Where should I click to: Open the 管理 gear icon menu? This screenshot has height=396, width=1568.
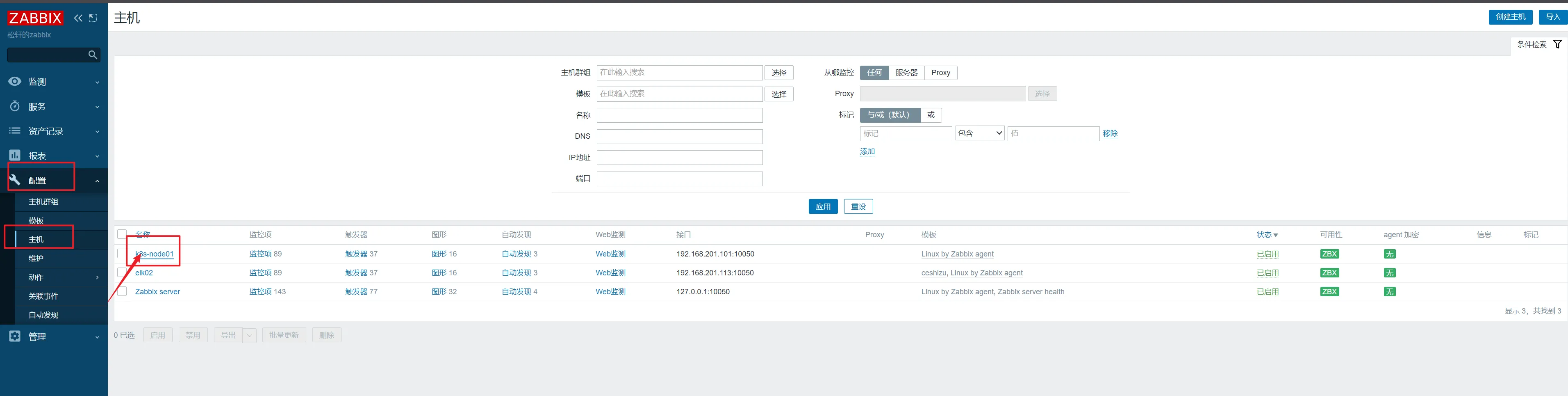[15, 336]
